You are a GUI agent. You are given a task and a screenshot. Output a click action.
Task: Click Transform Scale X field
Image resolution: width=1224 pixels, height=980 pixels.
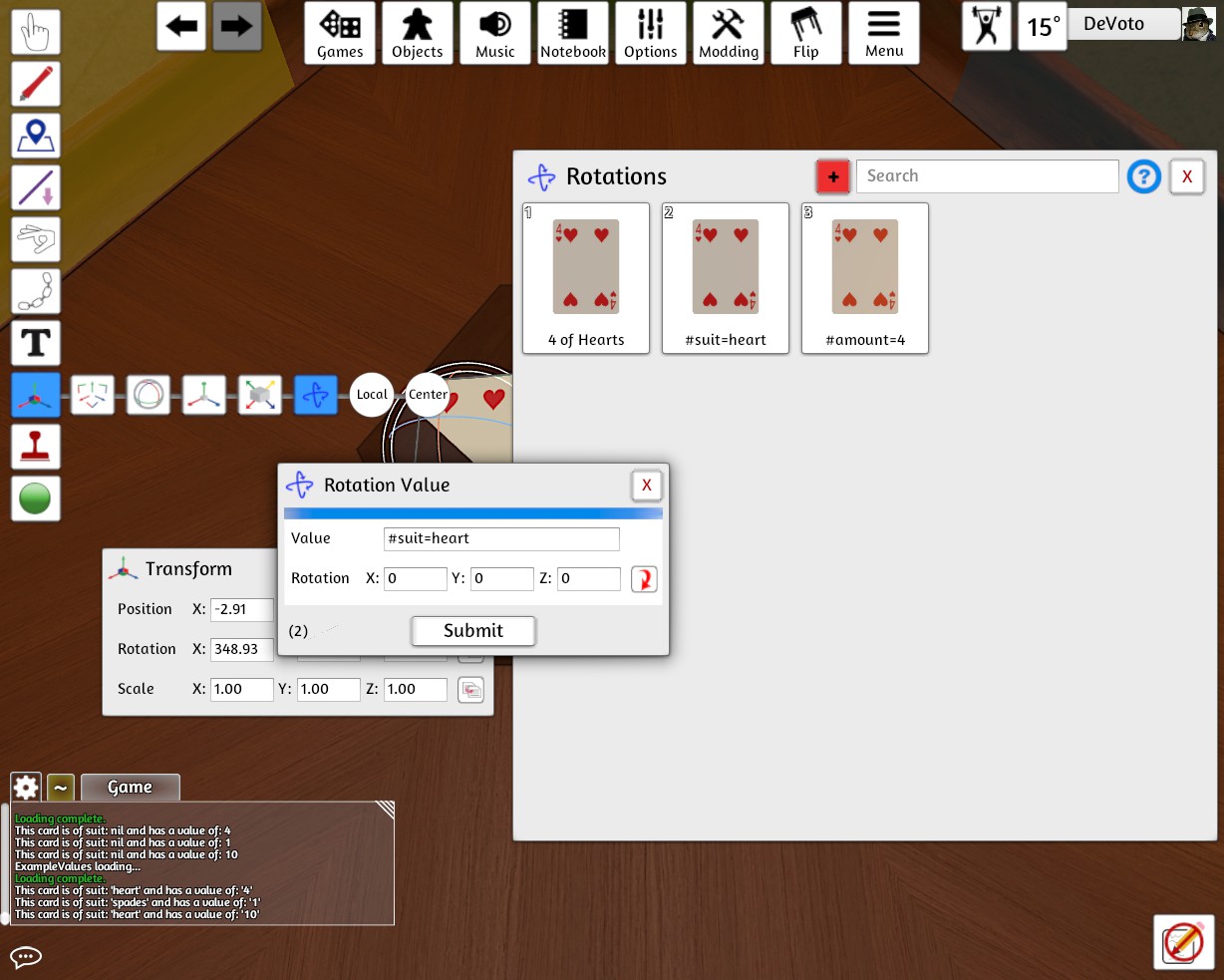coord(242,689)
